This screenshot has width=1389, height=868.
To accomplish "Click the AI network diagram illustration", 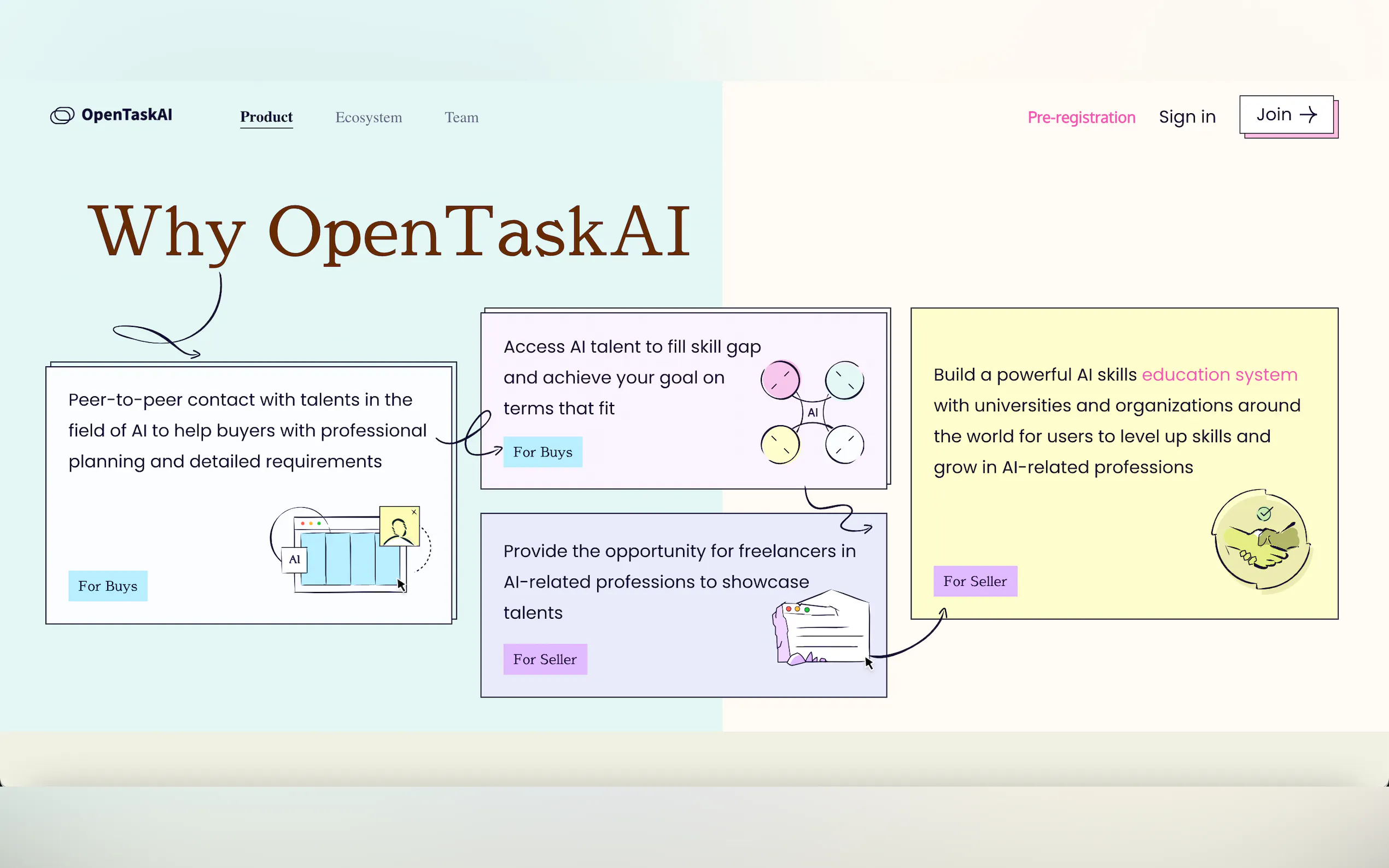I will [x=812, y=412].
